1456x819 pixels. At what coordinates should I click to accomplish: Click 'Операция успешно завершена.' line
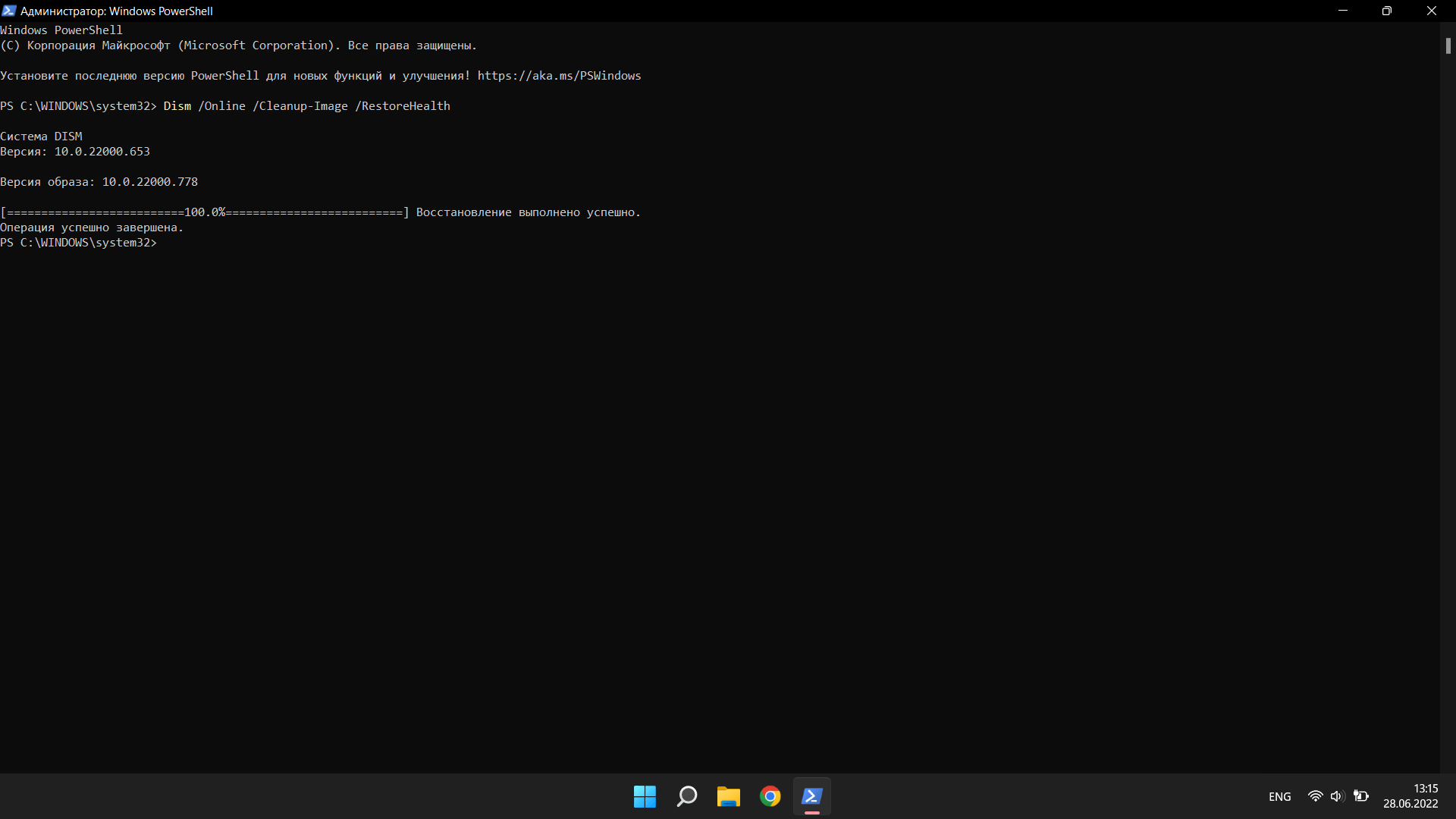(92, 227)
